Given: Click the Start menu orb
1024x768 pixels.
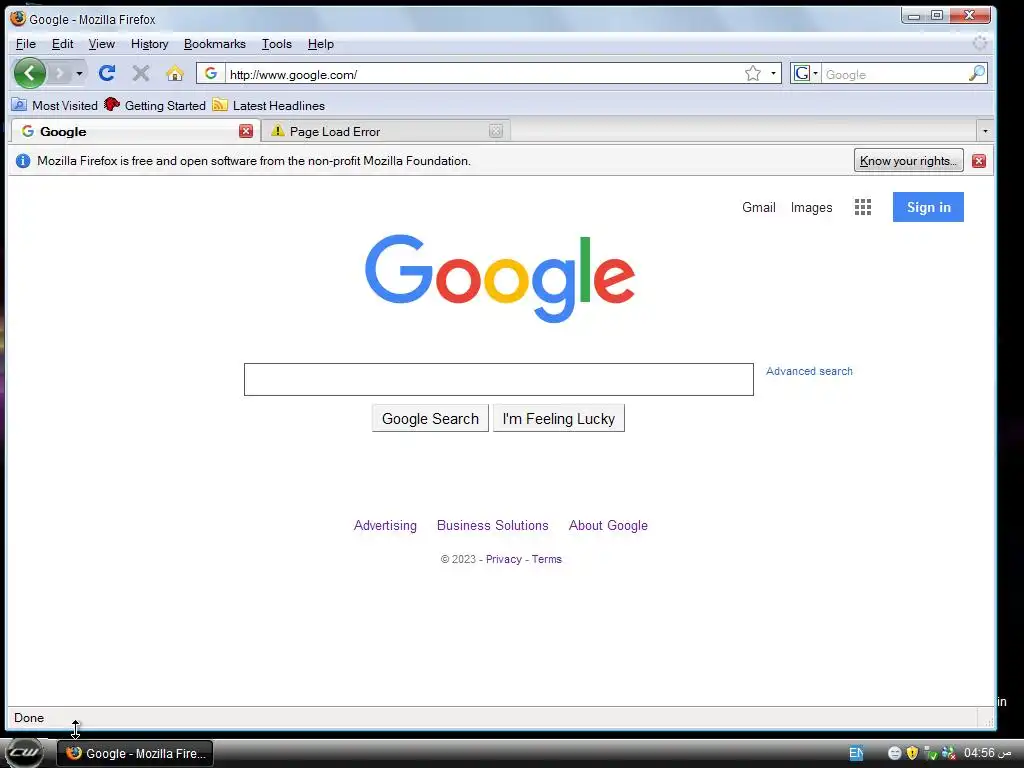Looking at the screenshot, I should pyautogui.click(x=24, y=752).
